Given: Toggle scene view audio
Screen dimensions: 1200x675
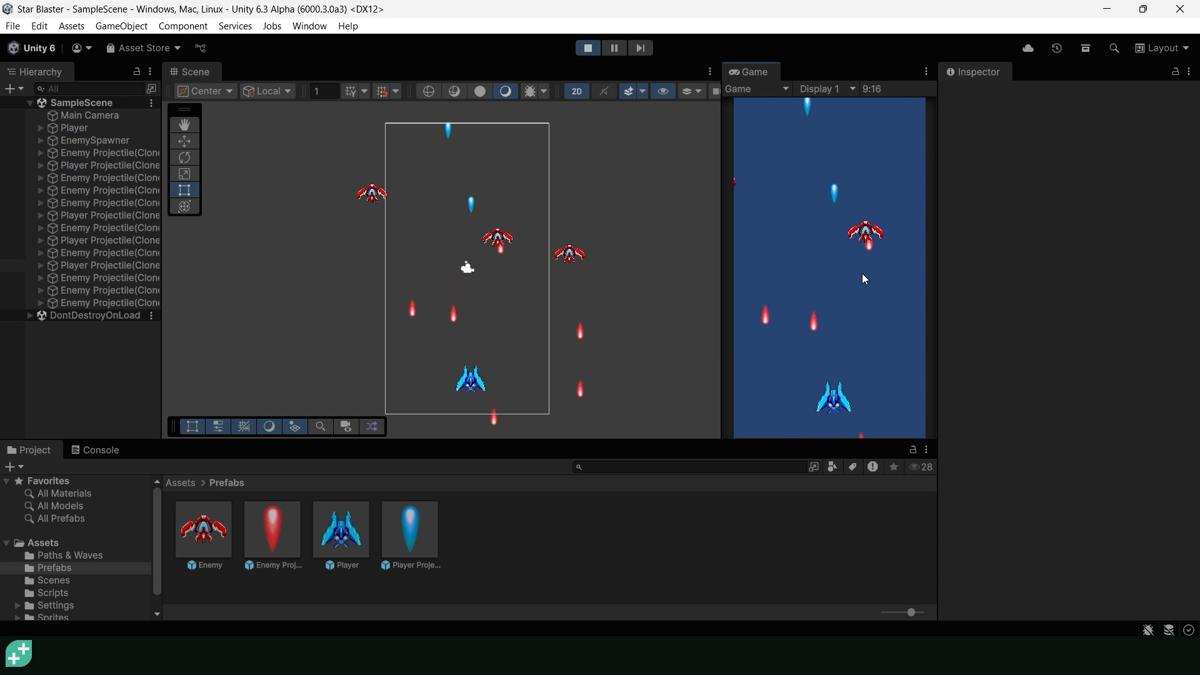Looking at the screenshot, I should coord(603,91).
